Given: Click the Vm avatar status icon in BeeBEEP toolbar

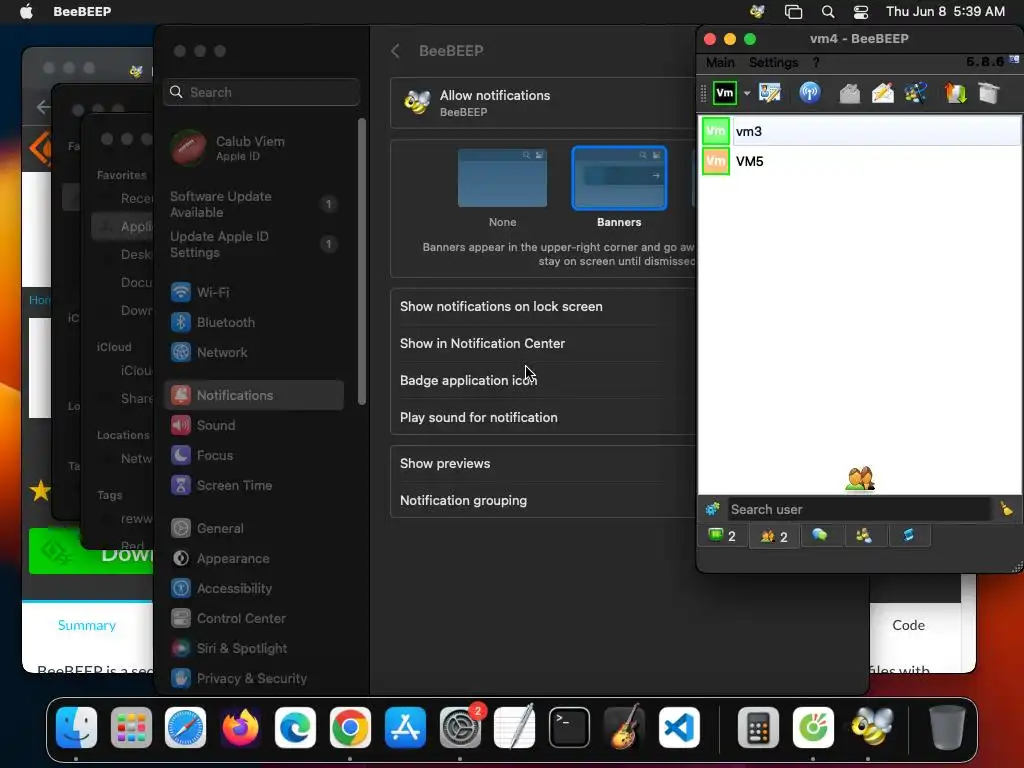Looking at the screenshot, I should click(x=725, y=93).
